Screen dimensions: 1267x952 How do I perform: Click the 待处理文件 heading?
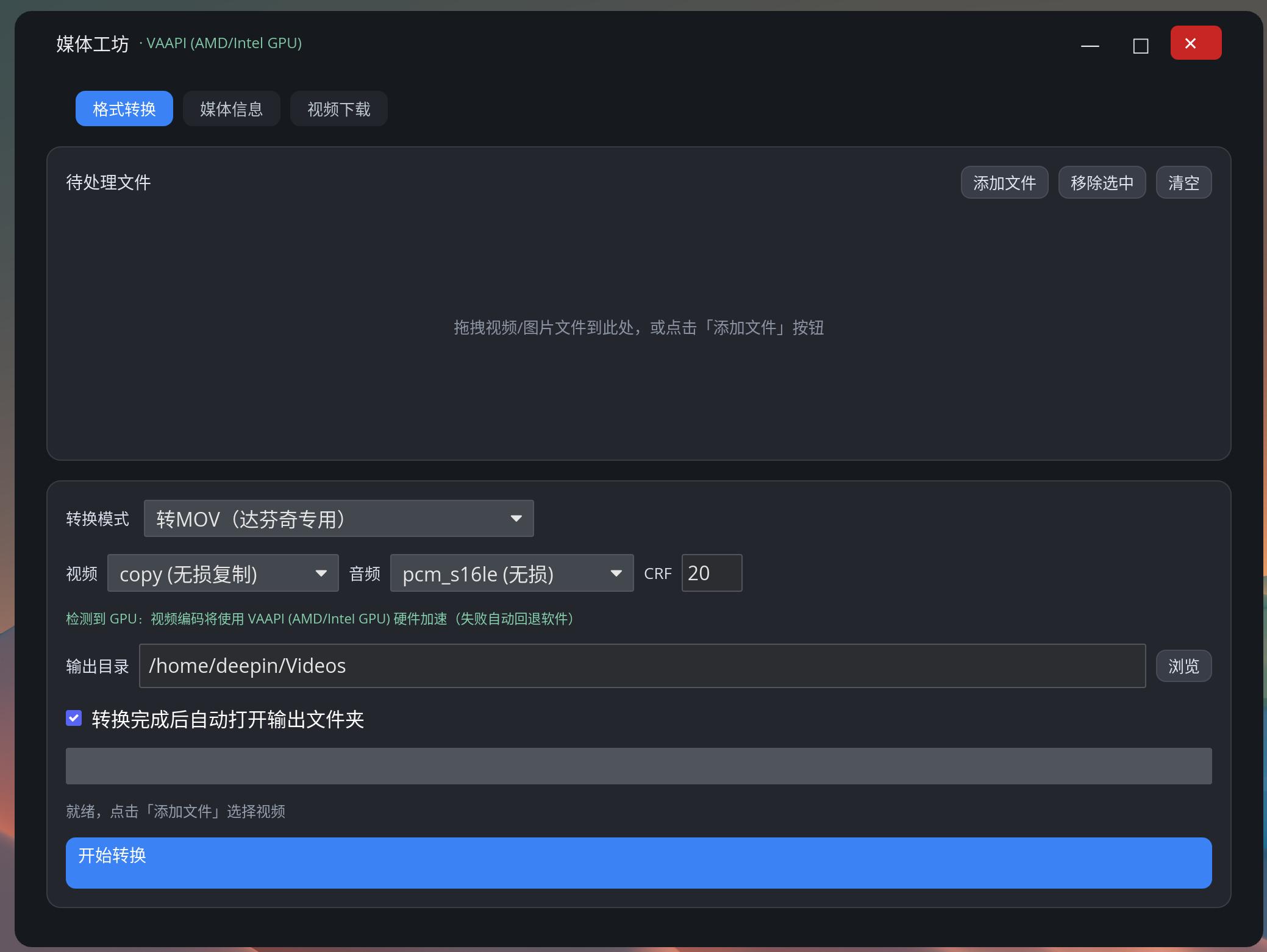pos(109,182)
